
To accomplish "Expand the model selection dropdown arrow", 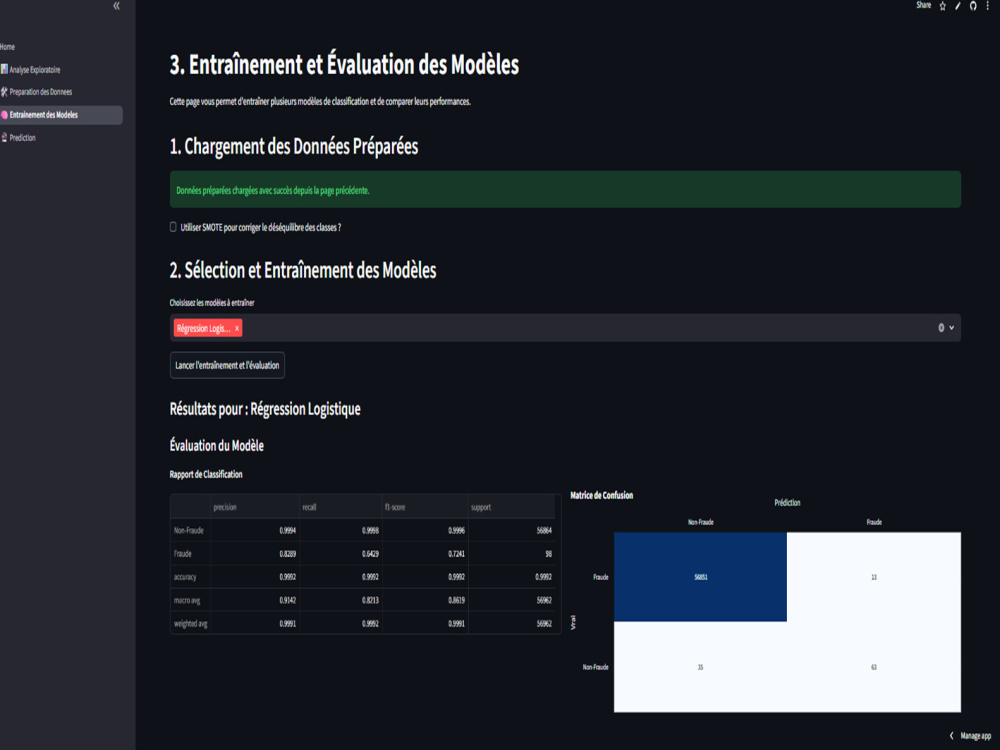I will click(x=952, y=328).
